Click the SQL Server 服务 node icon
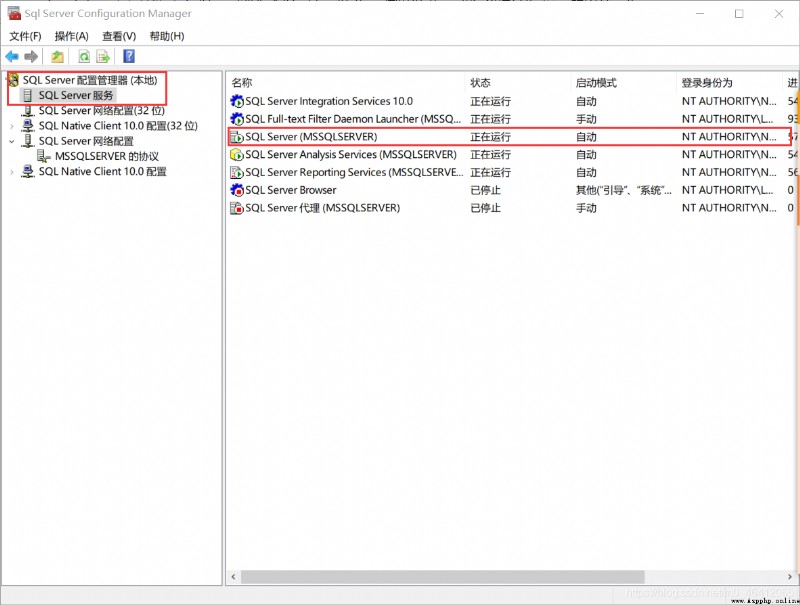The height and width of the screenshot is (605, 800). pyautogui.click(x=28, y=95)
